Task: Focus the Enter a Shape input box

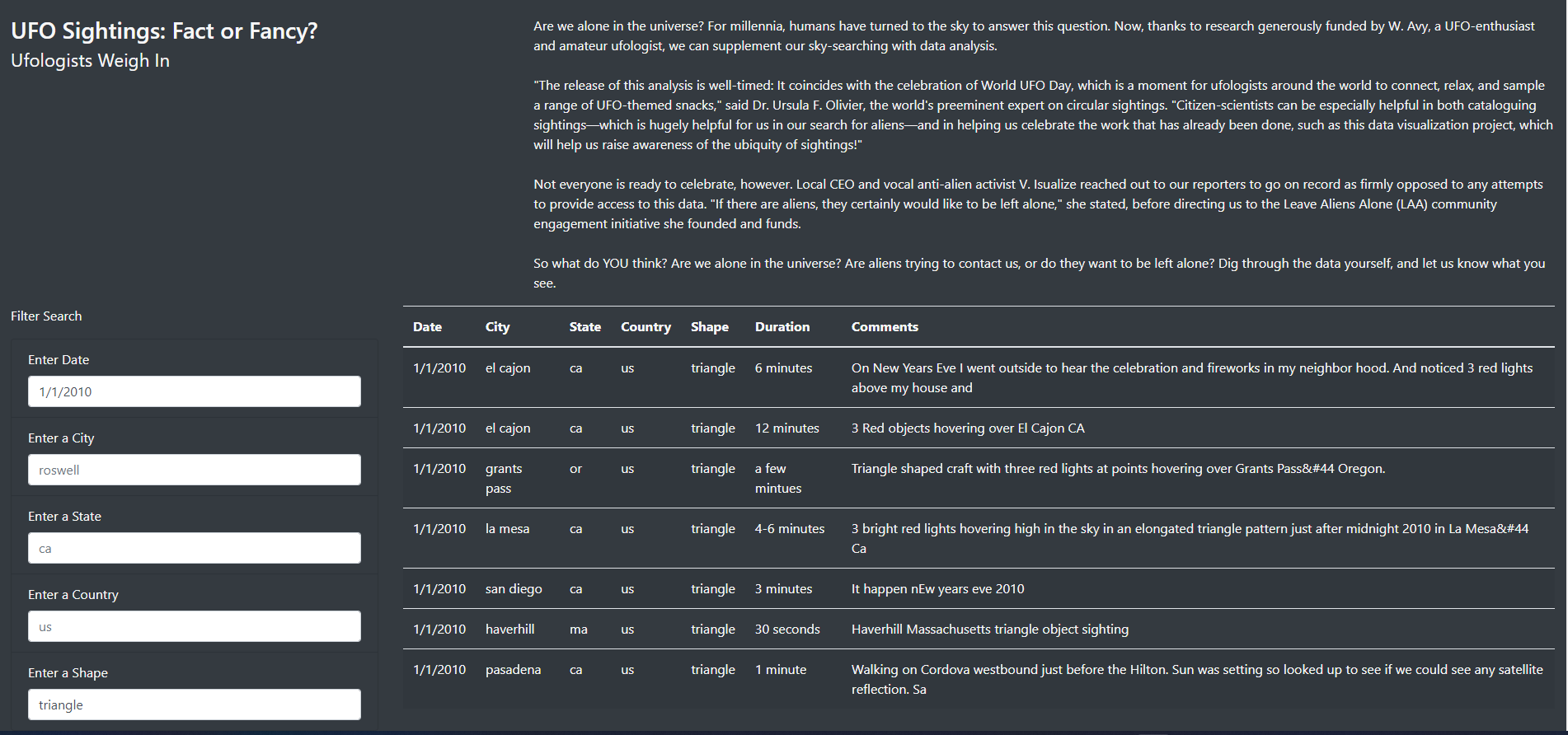Action: click(x=195, y=705)
